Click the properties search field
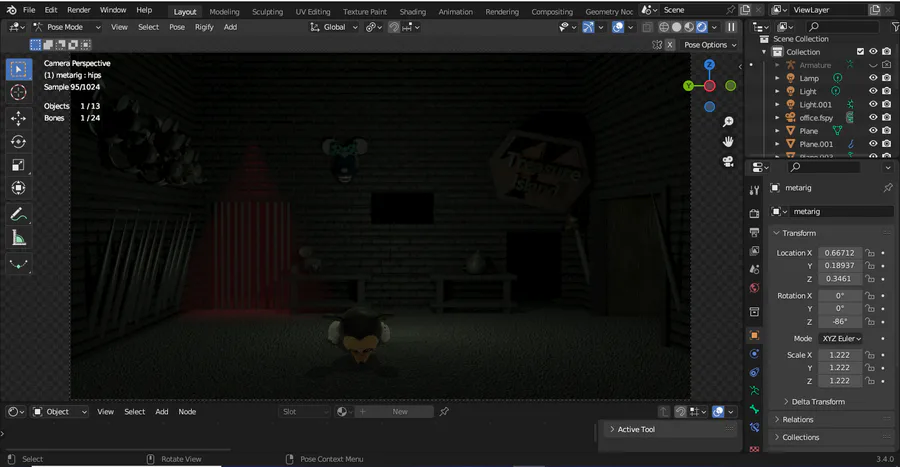900x467 pixels. 822,167
